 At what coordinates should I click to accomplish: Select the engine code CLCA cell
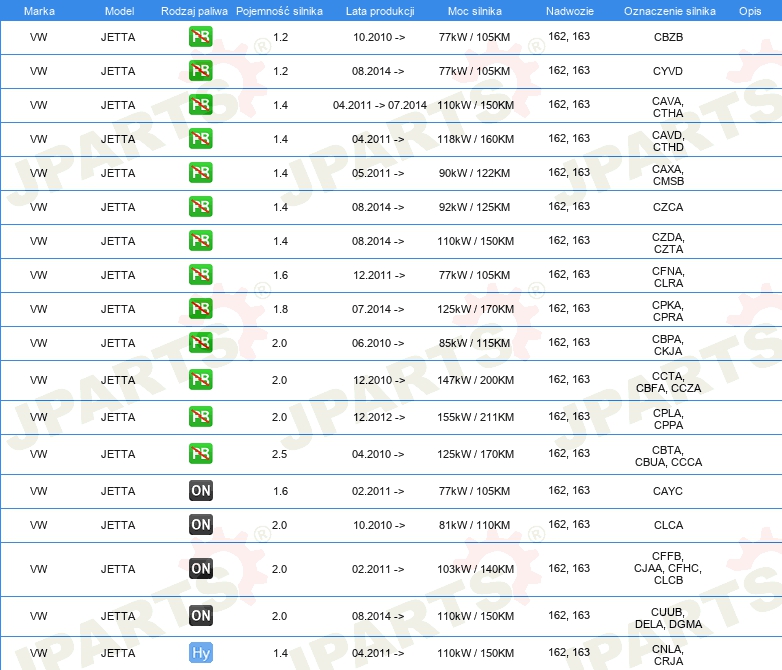[668, 525]
